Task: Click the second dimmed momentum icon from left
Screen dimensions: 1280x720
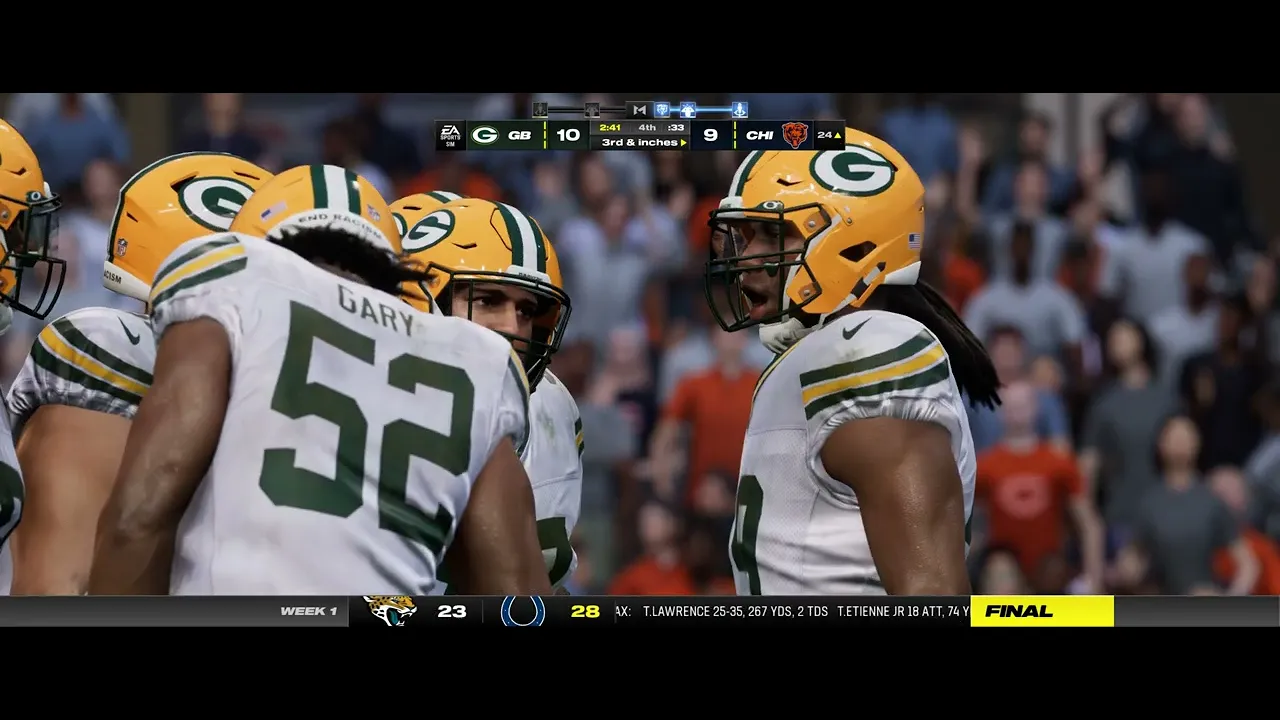Action: (x=592, y=110)
